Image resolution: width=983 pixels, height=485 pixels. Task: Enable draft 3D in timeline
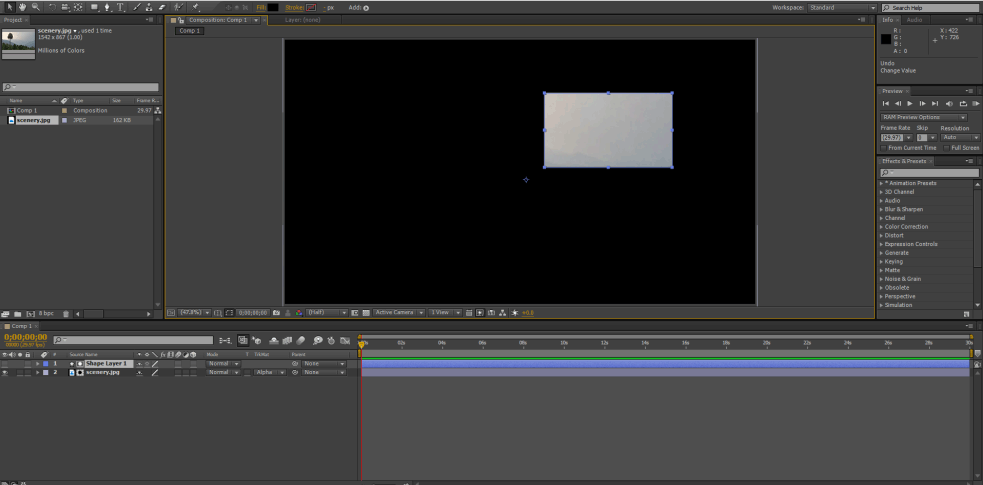pos(257,340)
